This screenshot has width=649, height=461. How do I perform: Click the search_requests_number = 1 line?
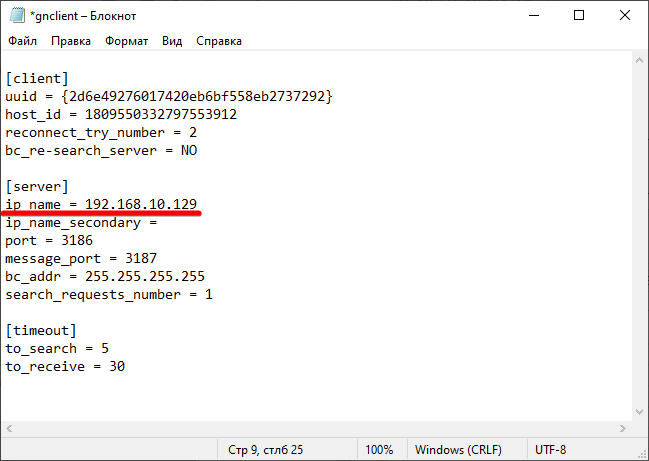[109, 295]
